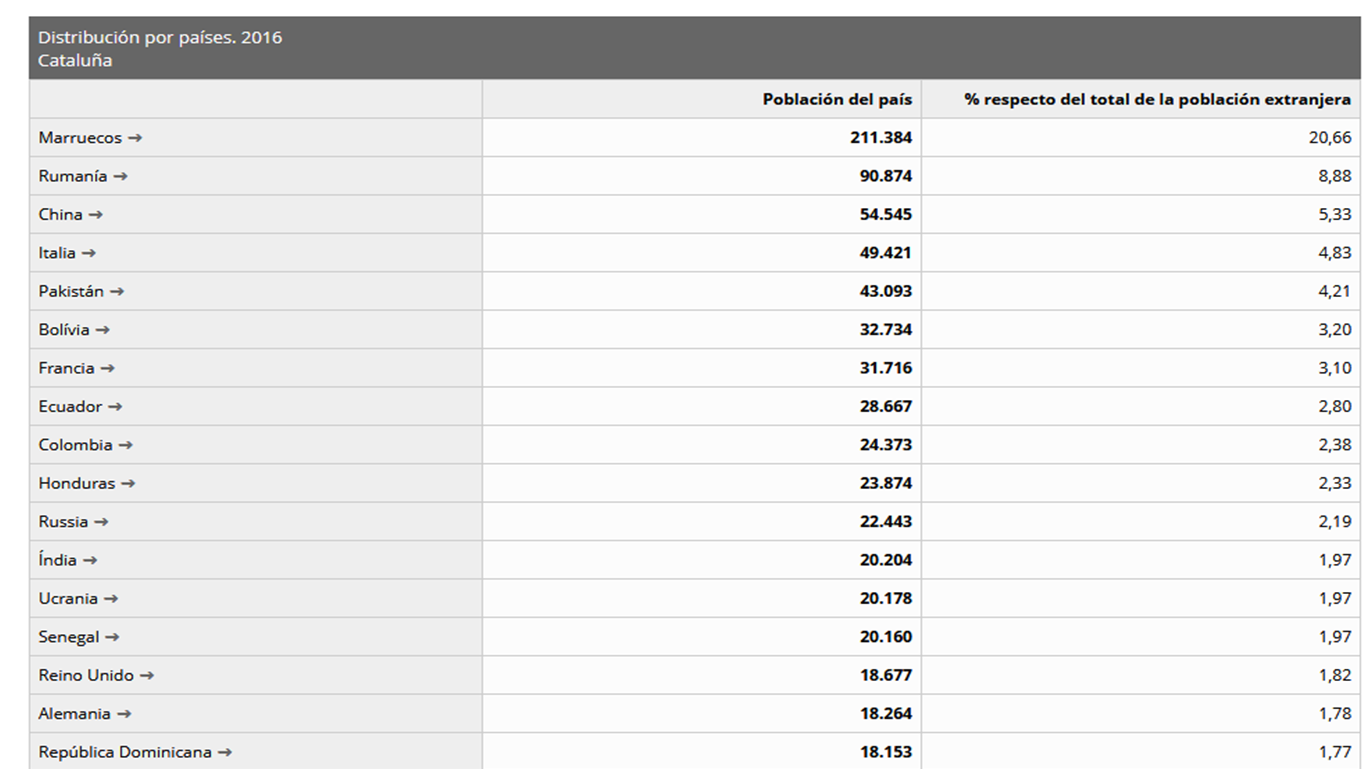Select percentage value 2,80

[1334, 407]
